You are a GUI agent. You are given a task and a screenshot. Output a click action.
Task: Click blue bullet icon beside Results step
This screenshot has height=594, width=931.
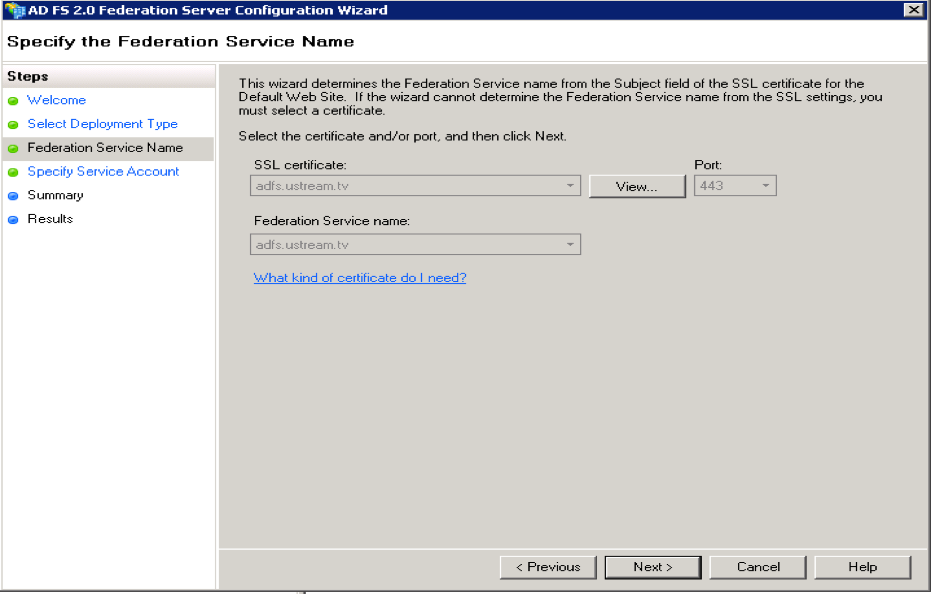pos(13,220)
